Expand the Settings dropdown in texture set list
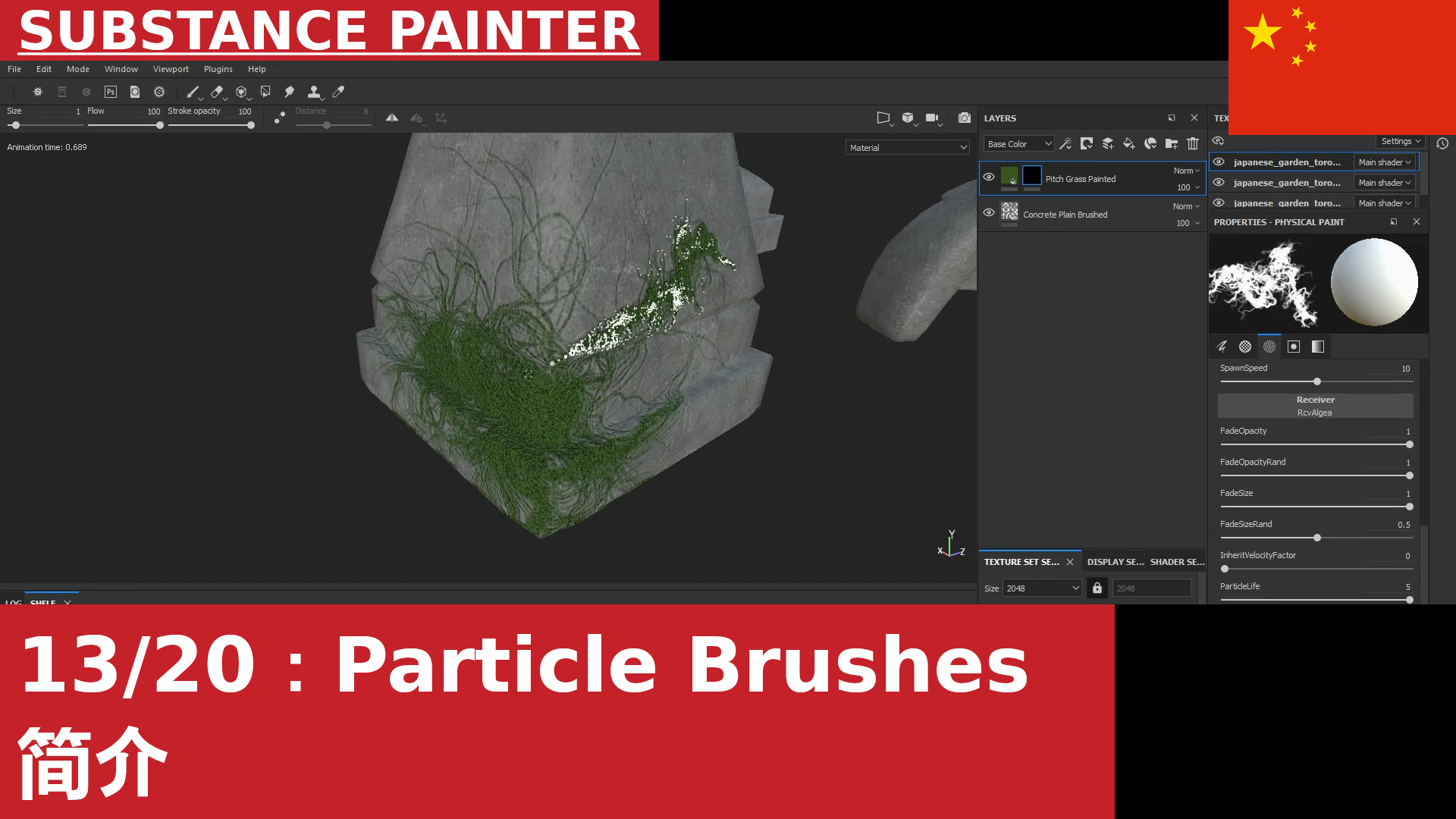 (1401, 141)
